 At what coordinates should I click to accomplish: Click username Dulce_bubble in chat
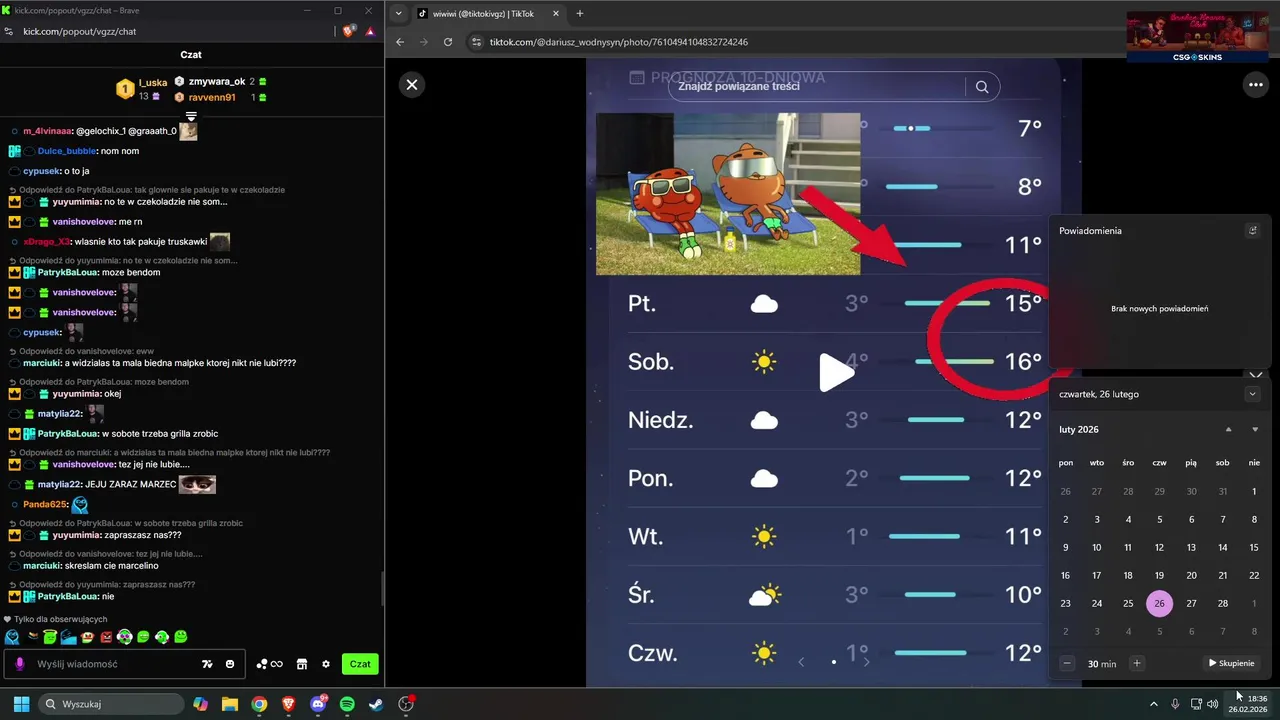pyautogui.click(x=66, y=151)
